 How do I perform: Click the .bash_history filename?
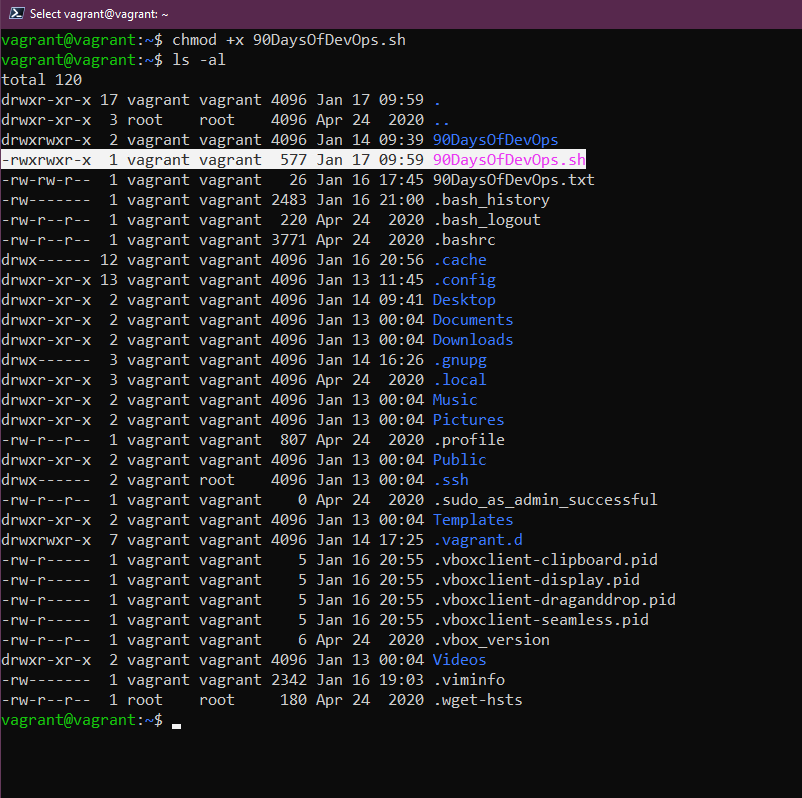[491, 200]
